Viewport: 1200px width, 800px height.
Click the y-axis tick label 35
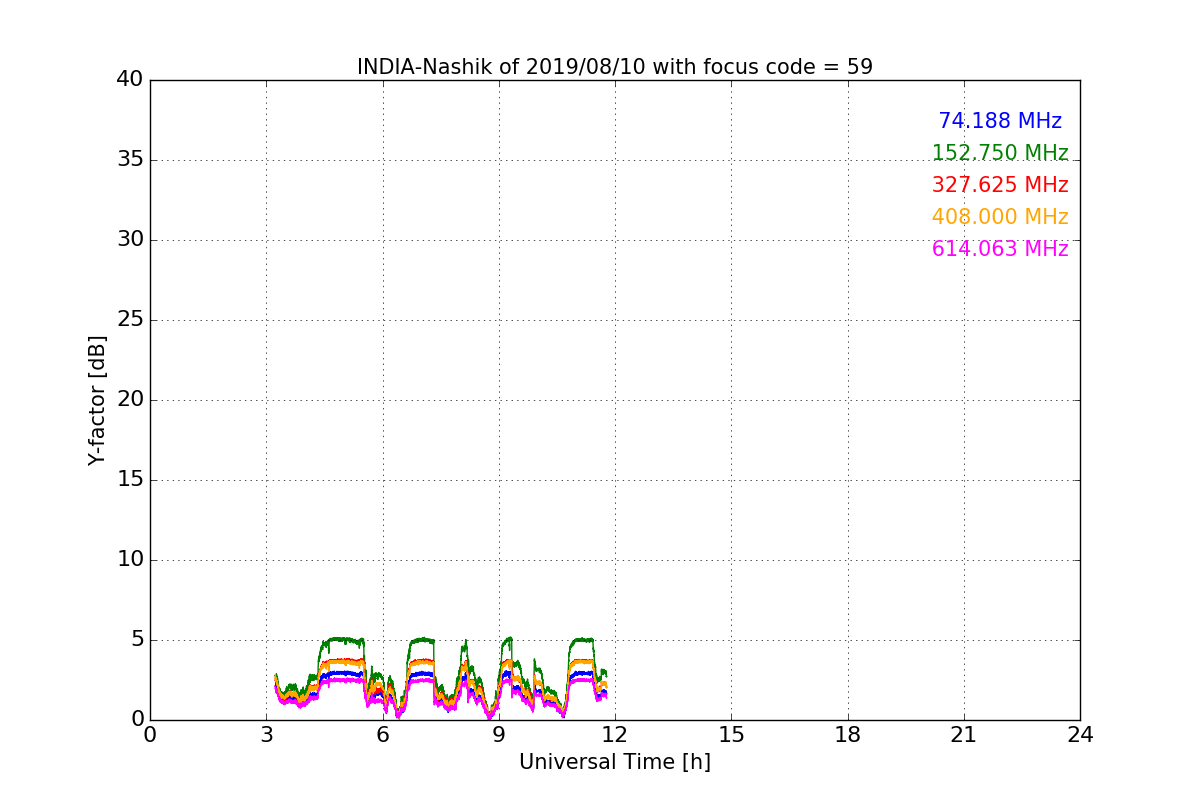[x=130, y=160]
